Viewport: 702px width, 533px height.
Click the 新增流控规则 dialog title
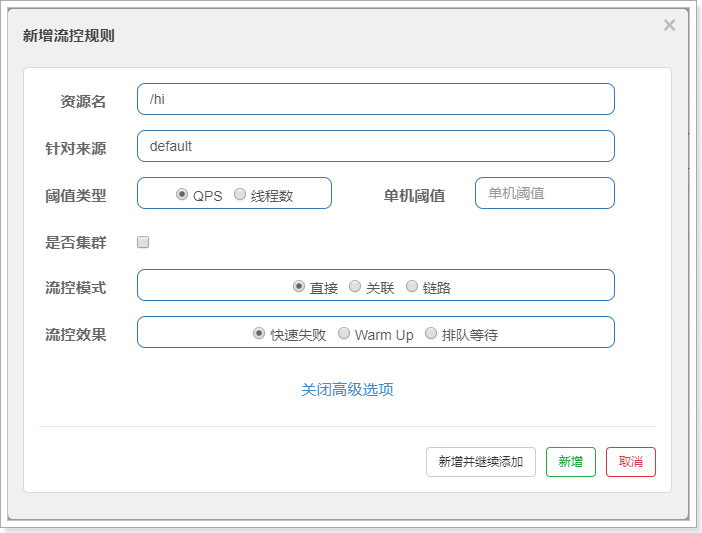68,35
